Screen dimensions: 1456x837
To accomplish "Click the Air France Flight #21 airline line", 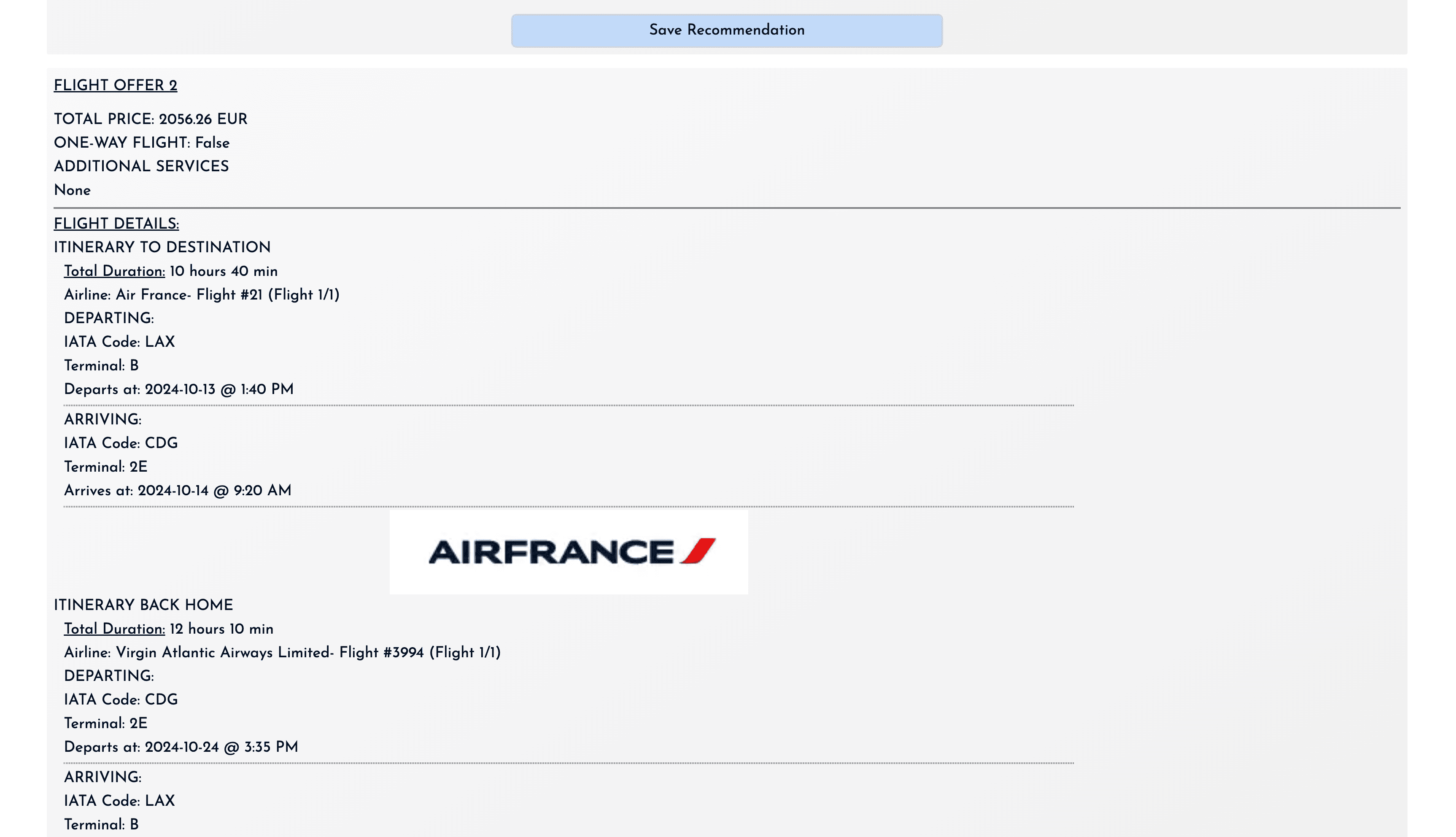I will click(x=202, y=294).
